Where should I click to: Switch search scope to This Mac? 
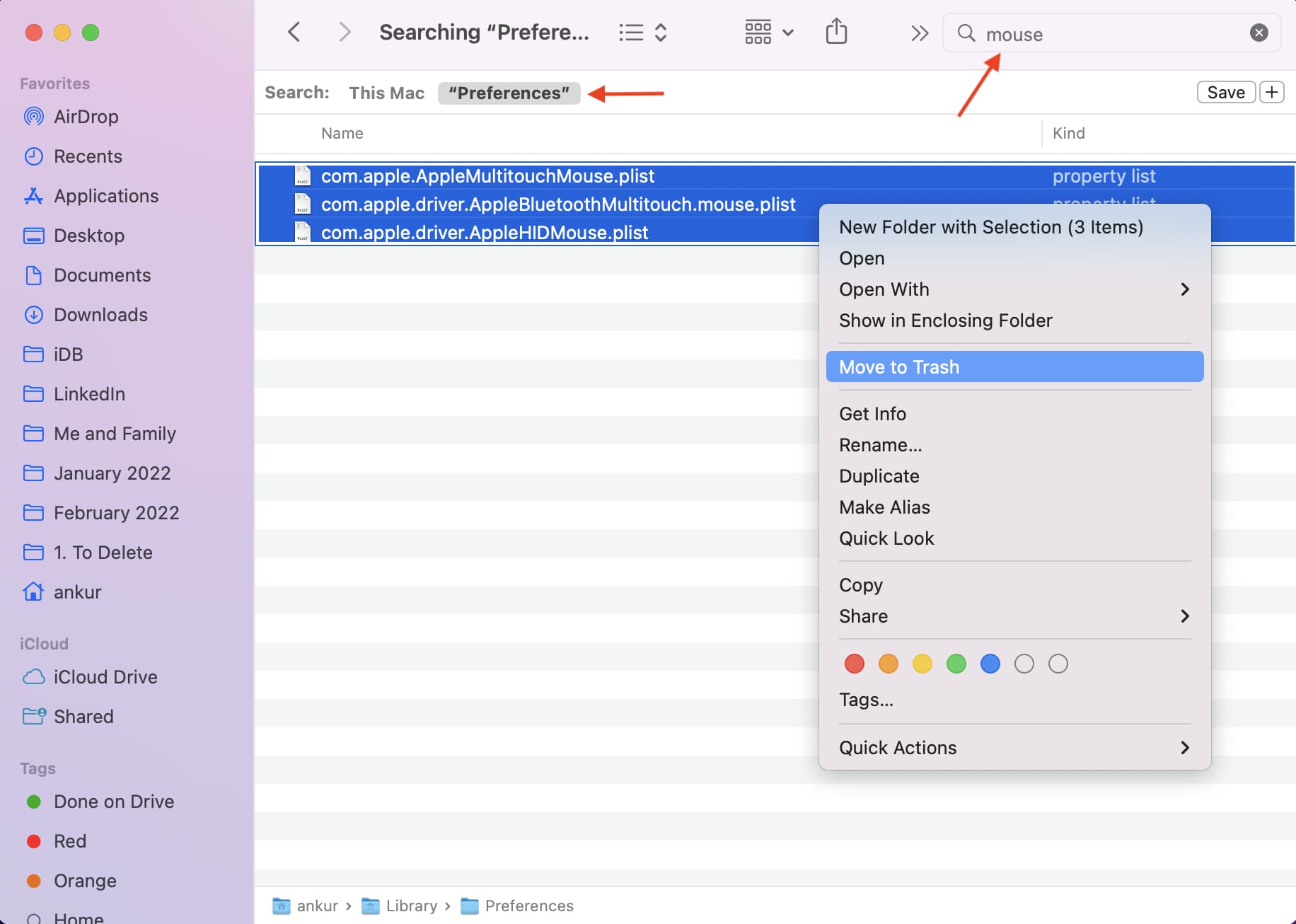pos(386,93)
